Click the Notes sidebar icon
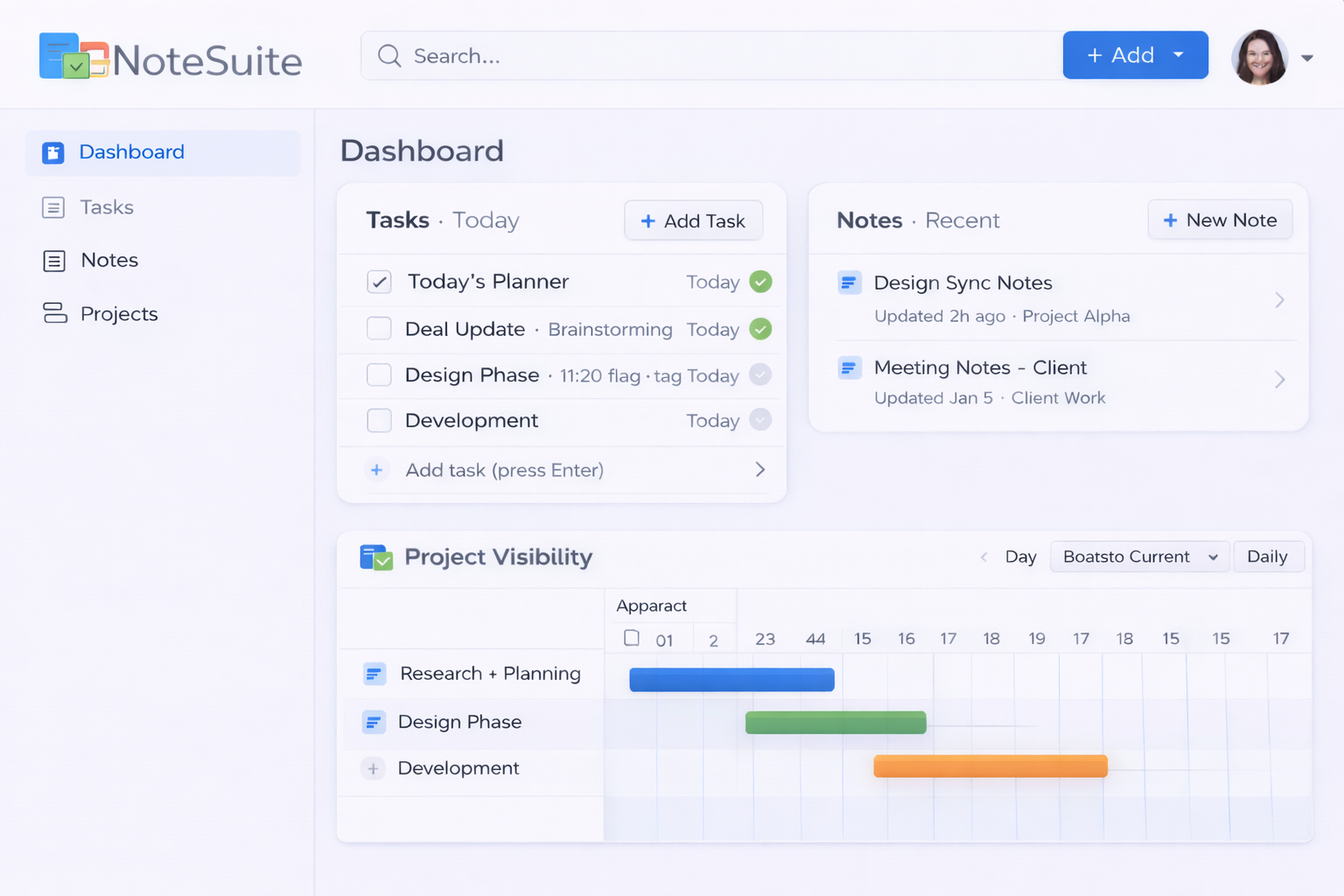 coord(53,260)
